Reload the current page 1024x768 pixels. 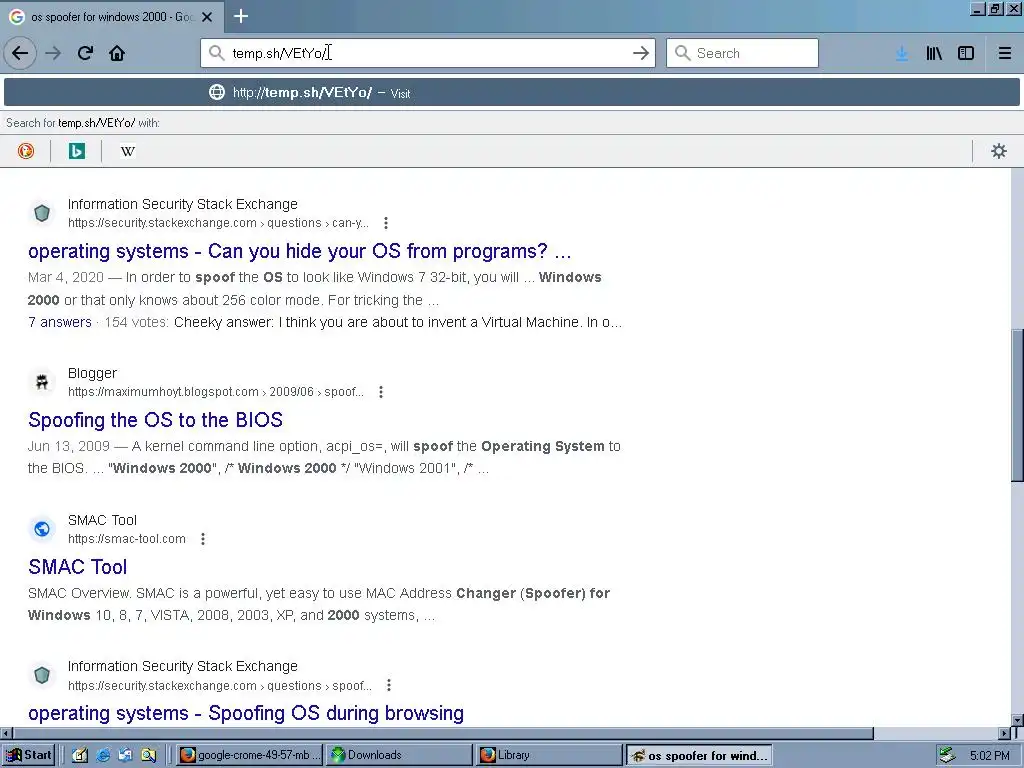(x=85, y=53)
